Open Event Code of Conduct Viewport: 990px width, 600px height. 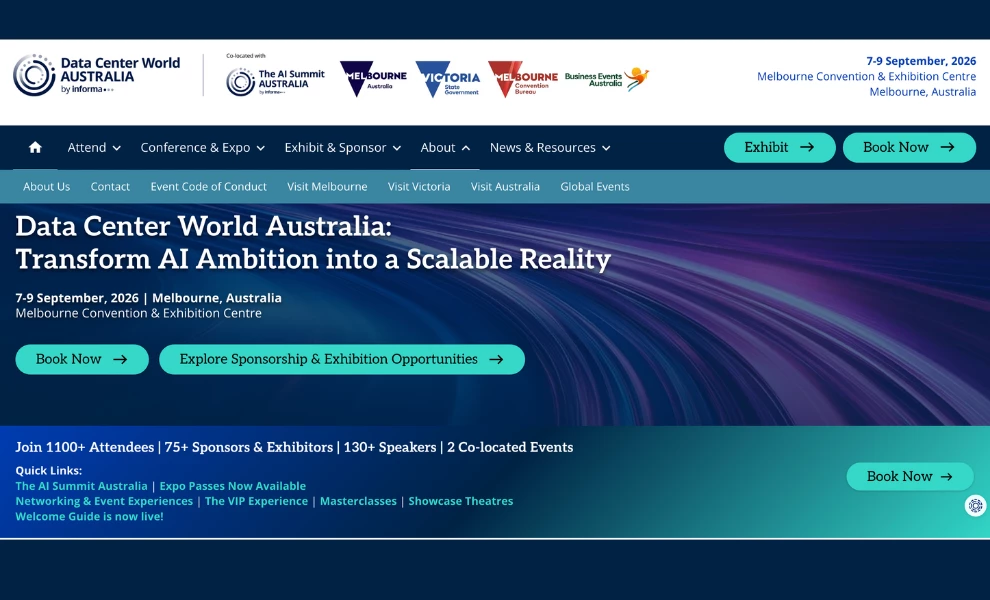click(x=208, y=186)
